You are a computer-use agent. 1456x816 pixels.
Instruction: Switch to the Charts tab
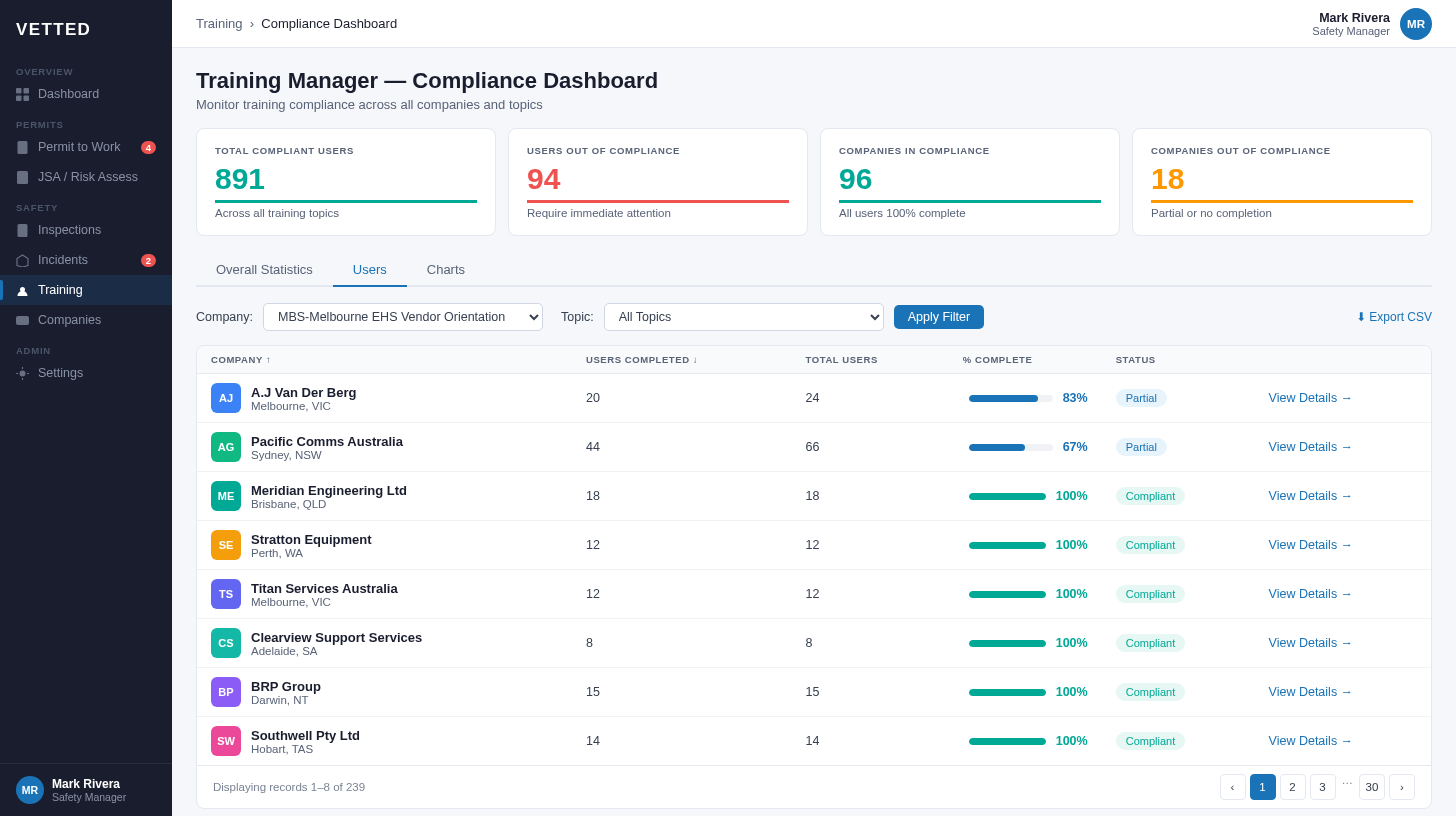(445, 269)
